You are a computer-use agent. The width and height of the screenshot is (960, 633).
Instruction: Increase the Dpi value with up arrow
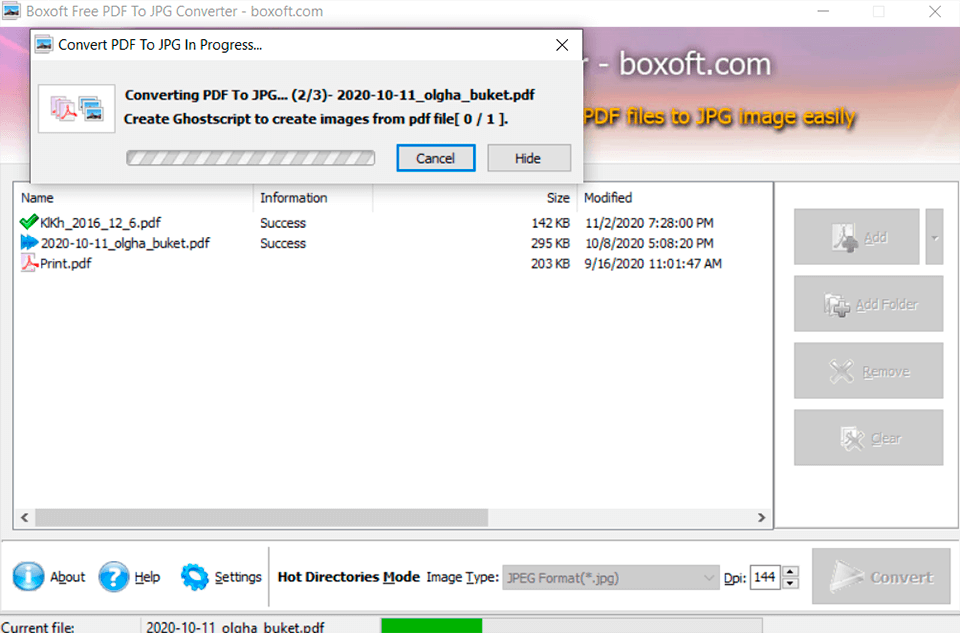point(790,572)
